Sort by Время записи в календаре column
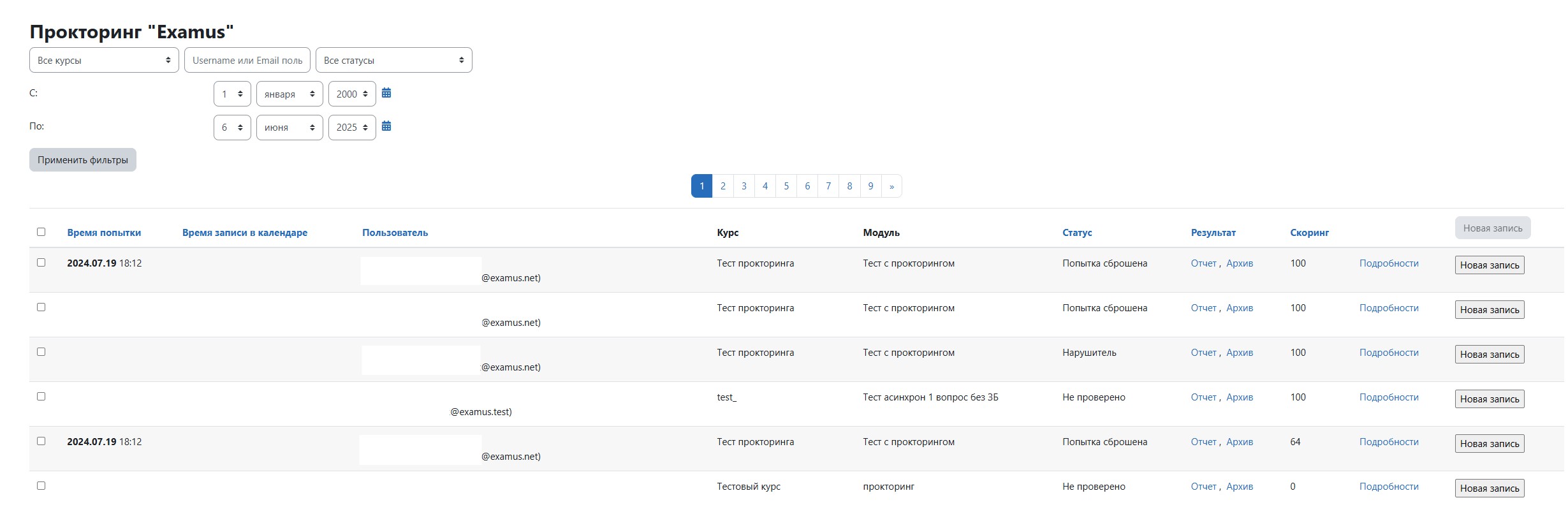Image resolution: width=1568 pixels, height=514 pixels. 245,233
